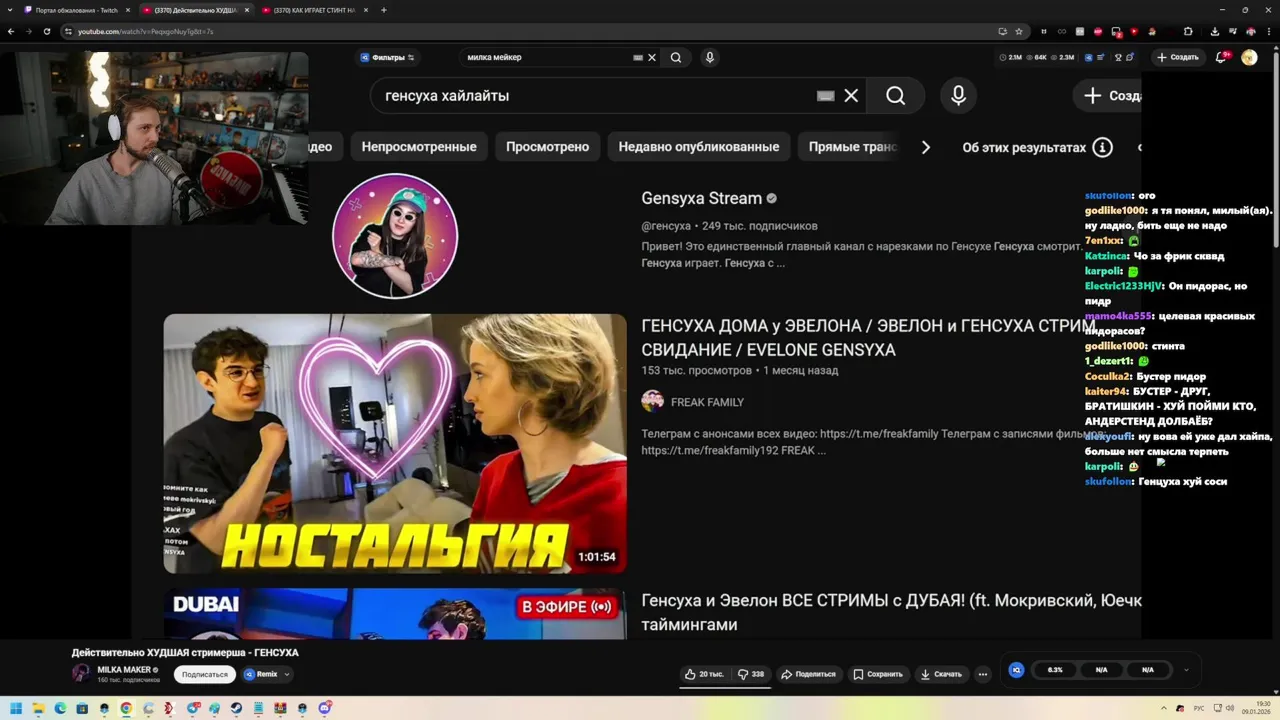
Task: Click the 'Поделиться' share button
Action: click(808, 674)
